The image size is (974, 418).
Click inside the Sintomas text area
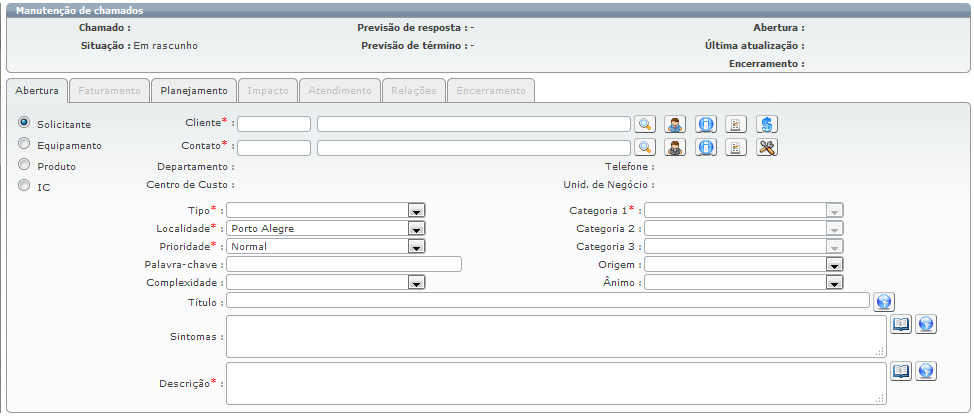[x=556, y=336]
